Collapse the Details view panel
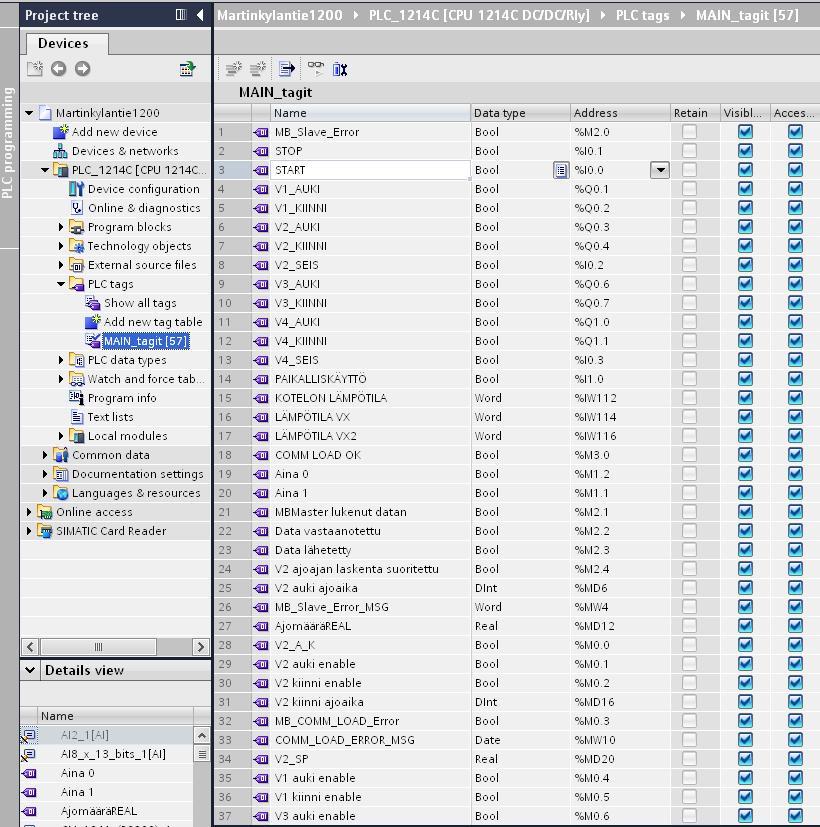The width and height of the screenshot is (820, 827). tap(30, 670)
